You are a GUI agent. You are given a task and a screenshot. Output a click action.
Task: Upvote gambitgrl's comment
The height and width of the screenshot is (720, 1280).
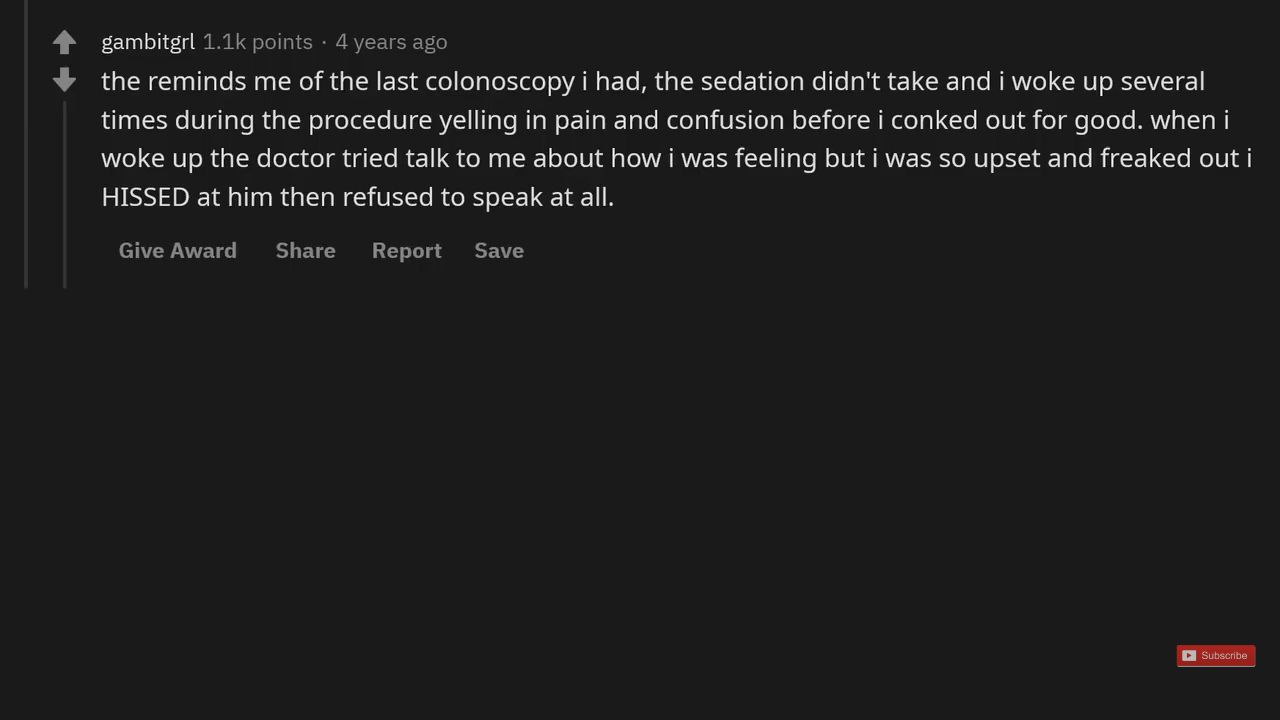click(x=64, y=42)
